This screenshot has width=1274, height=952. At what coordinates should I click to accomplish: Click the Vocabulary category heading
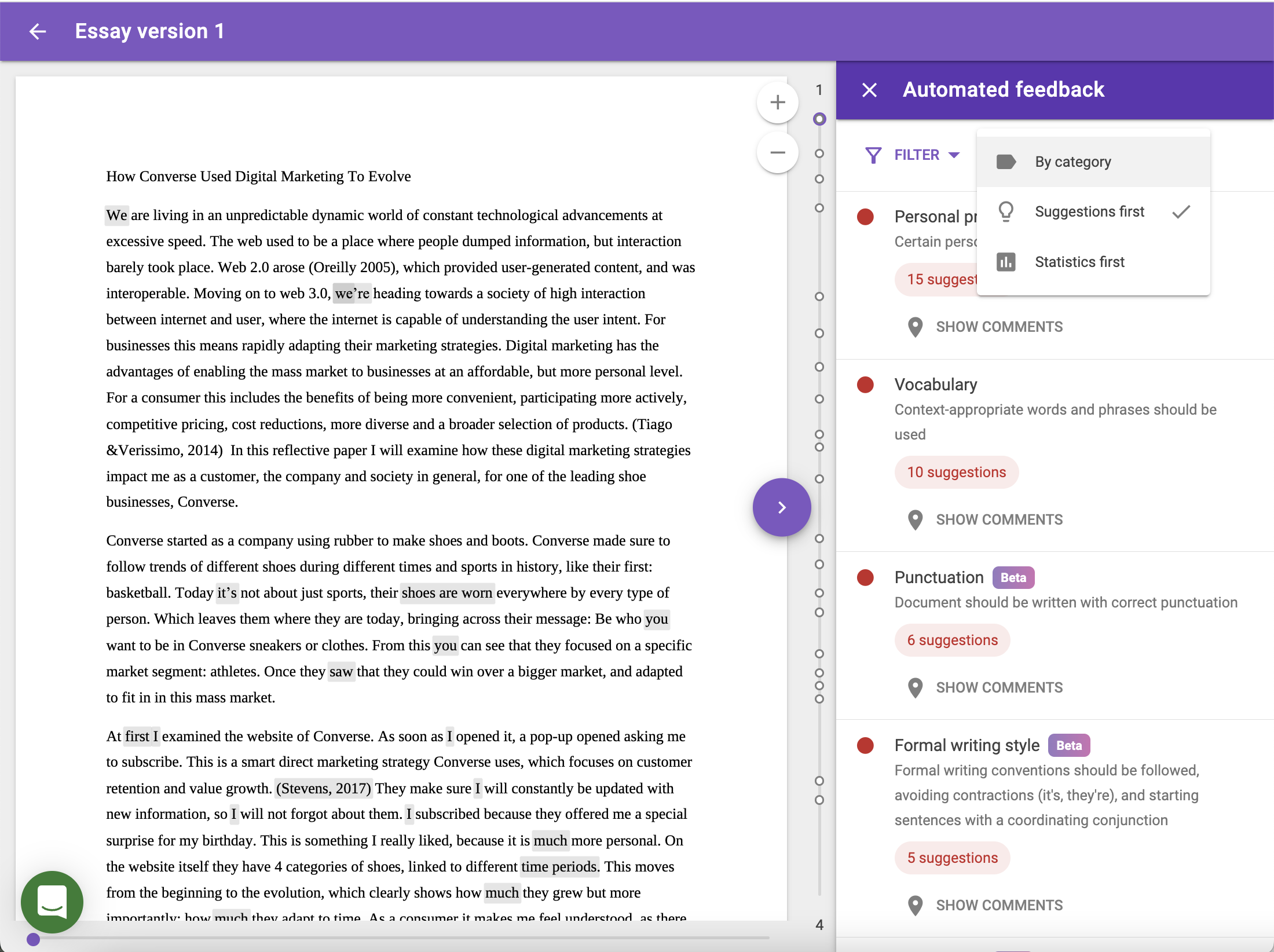pyautogui.click(x=936, y=385)
